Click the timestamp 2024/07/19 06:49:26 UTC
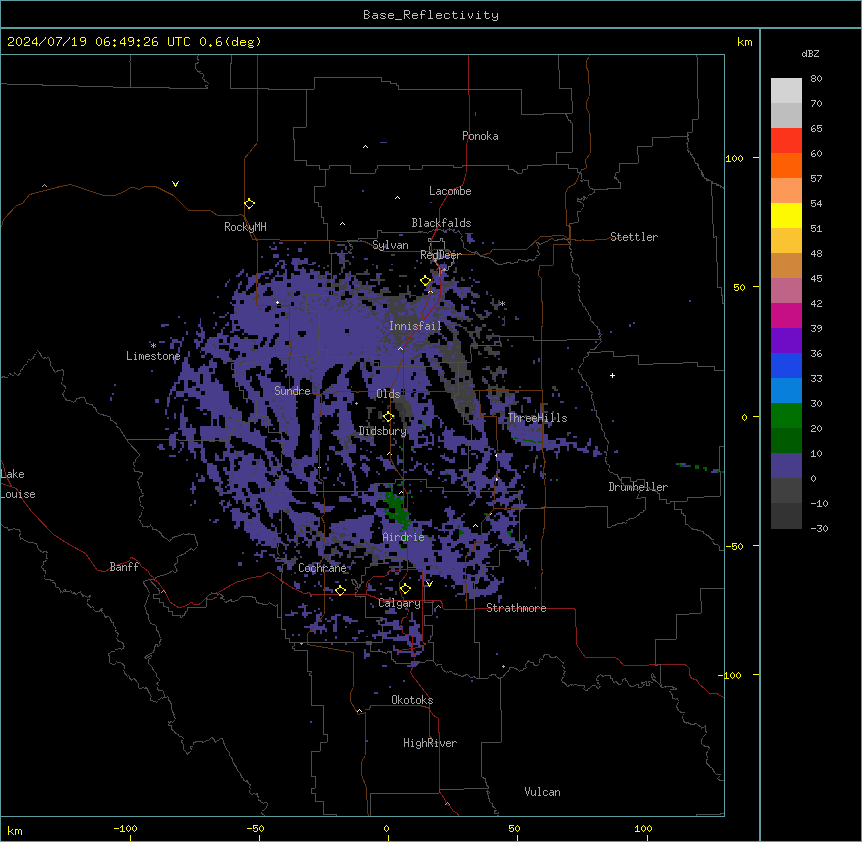The width and height of the screenshot is (862, 842). click(99, 42)
